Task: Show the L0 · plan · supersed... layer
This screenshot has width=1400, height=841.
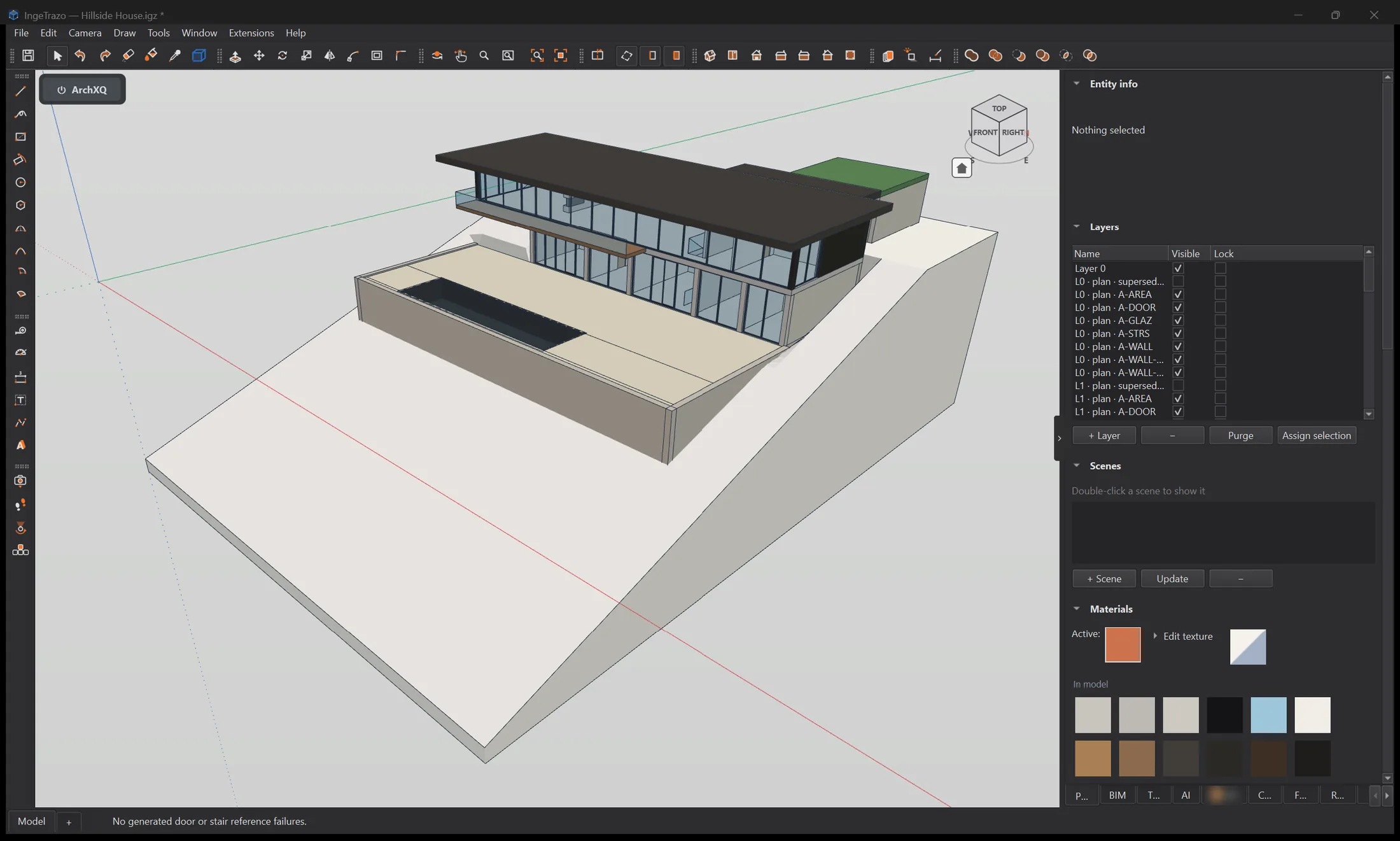Action: point(1178,281)
